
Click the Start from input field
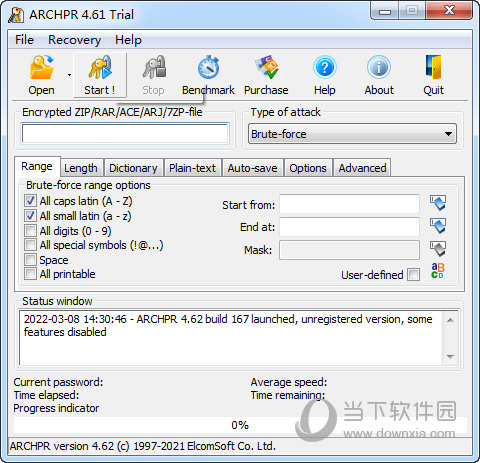[349, 204]
